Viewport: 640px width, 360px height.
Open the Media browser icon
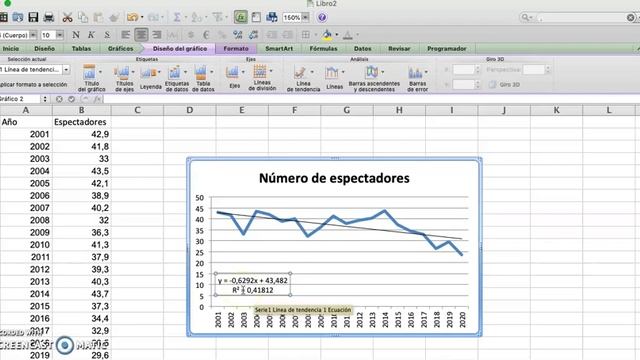point(271,17)
